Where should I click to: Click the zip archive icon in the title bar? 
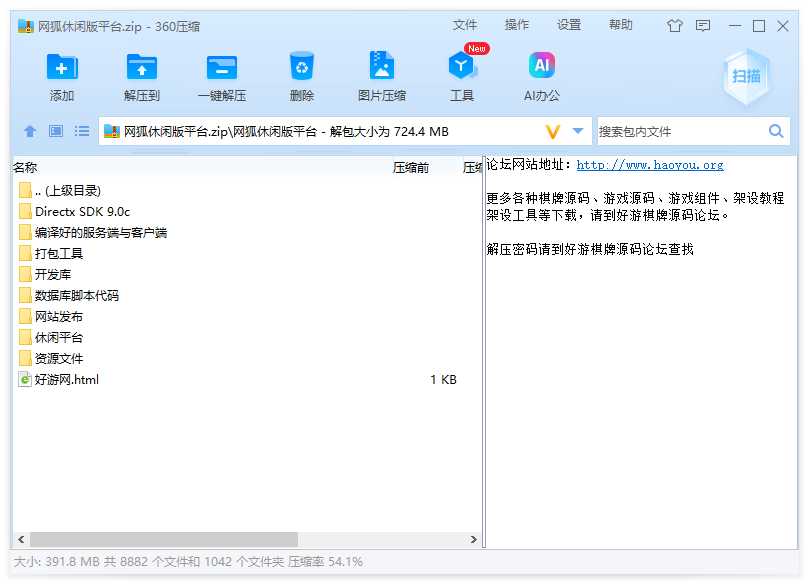[25, 26]
